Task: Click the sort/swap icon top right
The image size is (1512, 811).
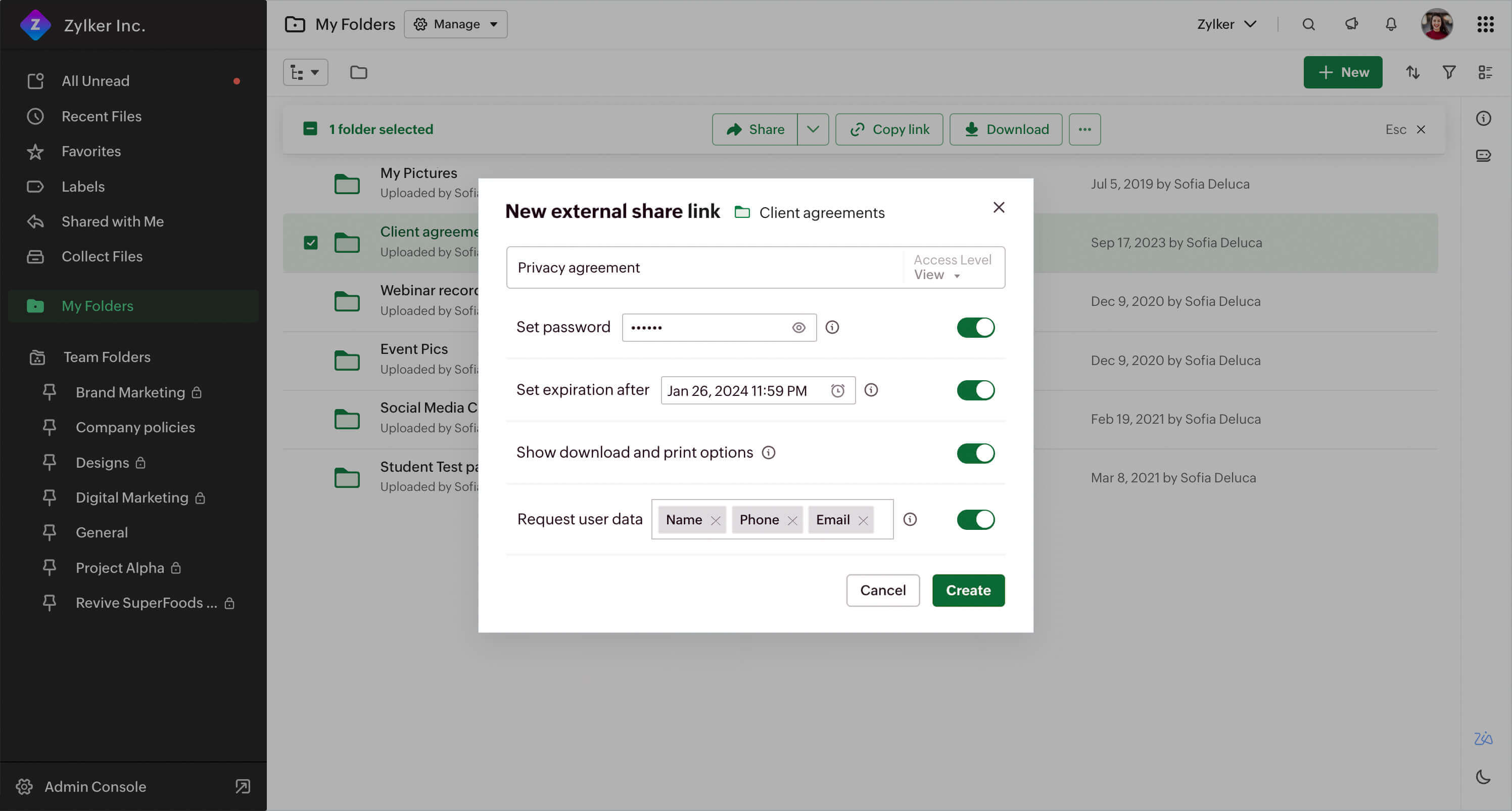Action: [1413, 72]
